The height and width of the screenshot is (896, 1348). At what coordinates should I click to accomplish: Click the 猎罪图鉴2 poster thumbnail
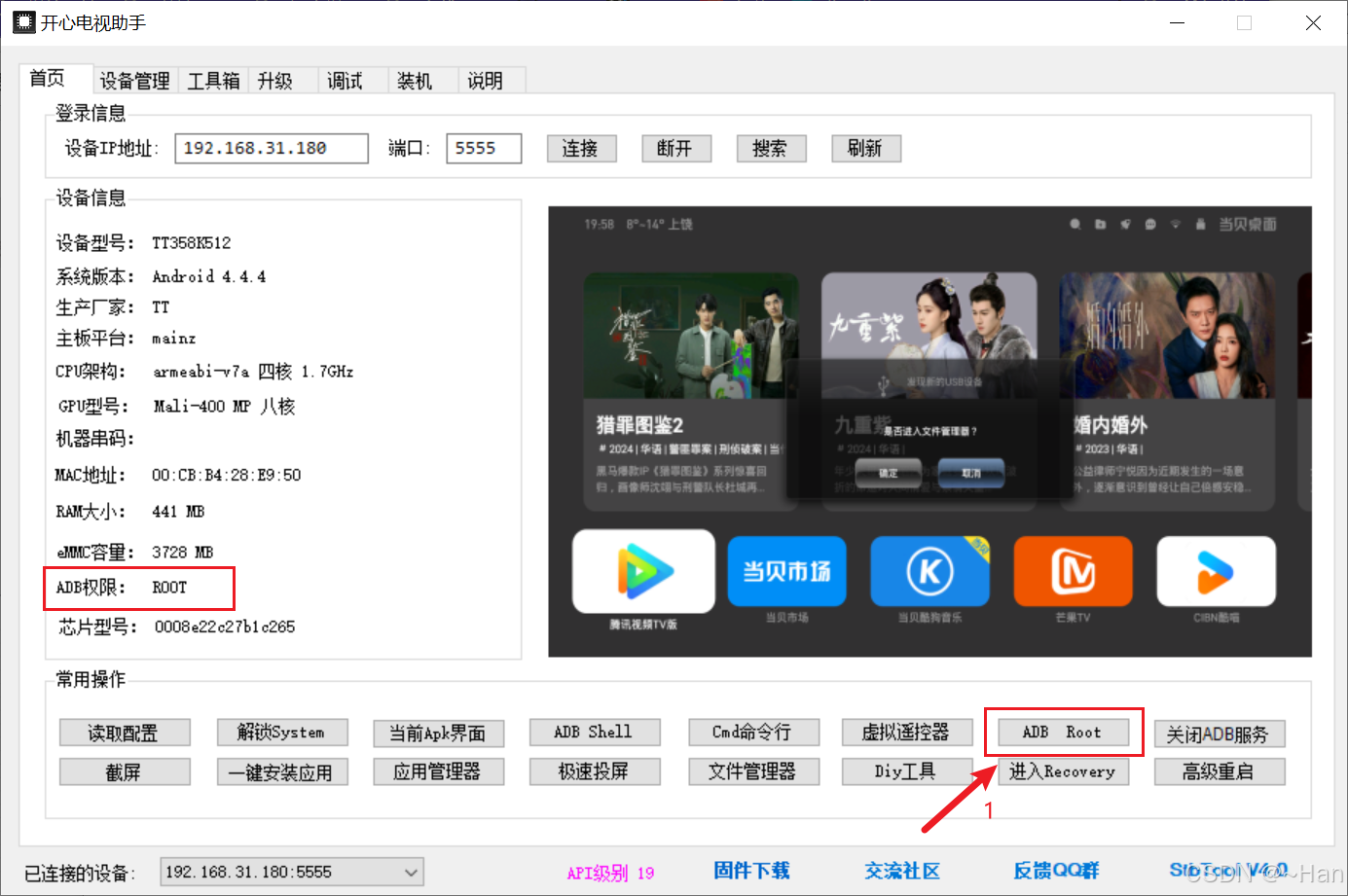[x=690, y=336]
